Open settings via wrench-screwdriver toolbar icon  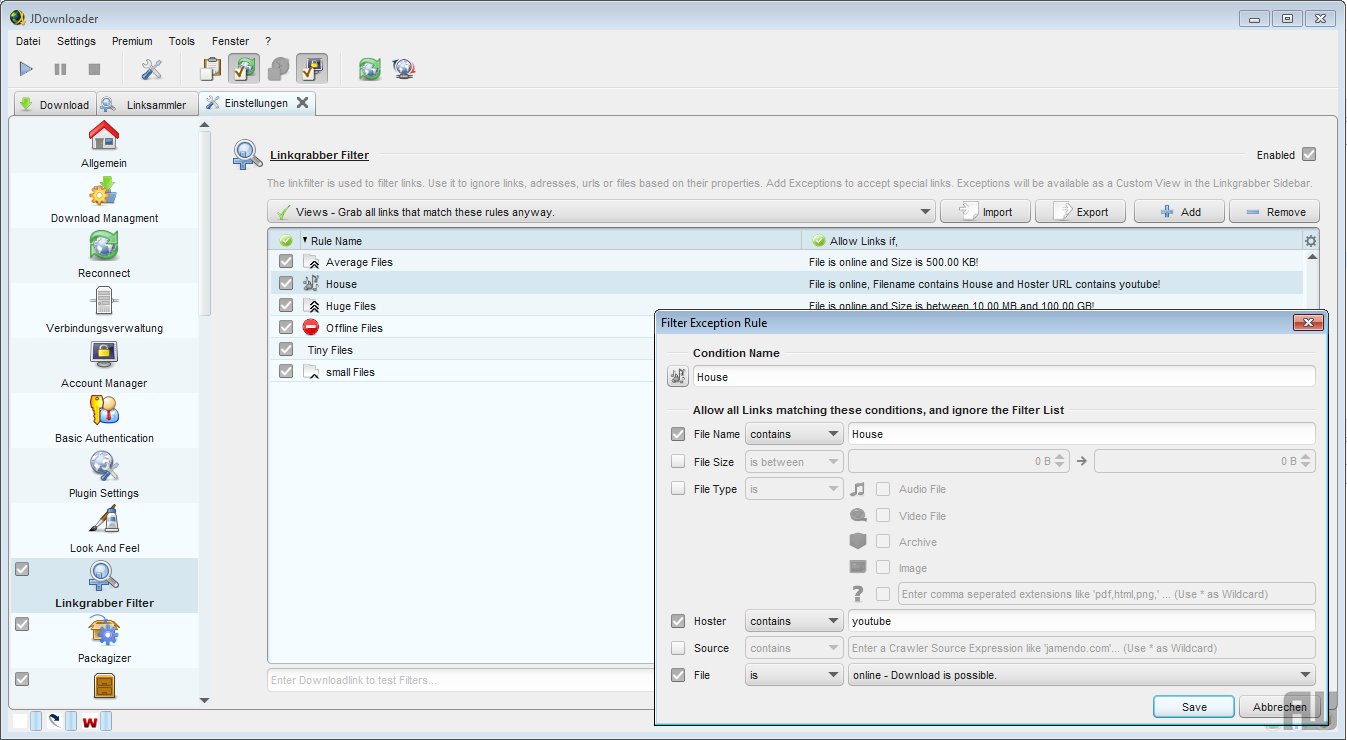point(151,69)
